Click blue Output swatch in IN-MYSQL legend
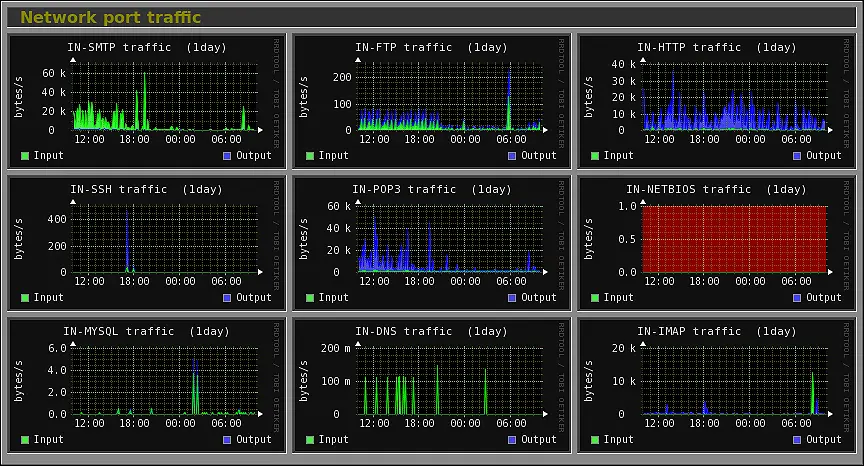The width and height of the screenshot is (864, 466). (227, 440)
